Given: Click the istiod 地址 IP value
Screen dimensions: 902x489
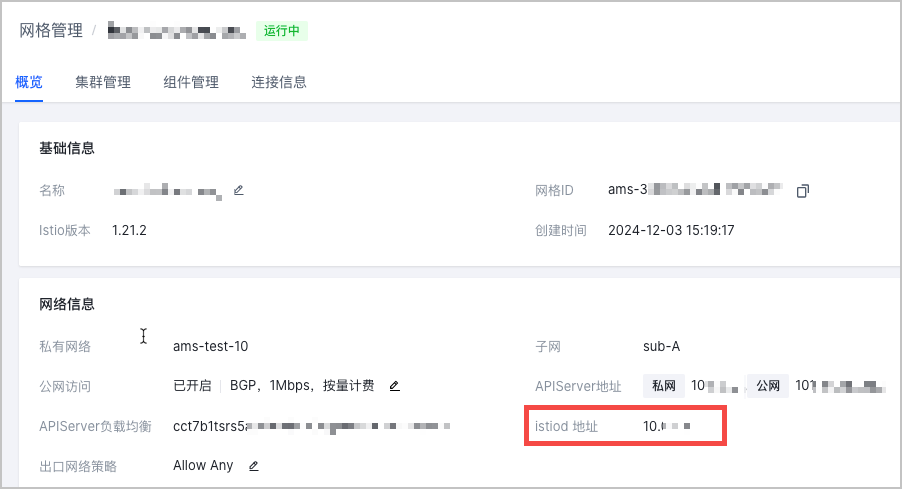Looking at the screenshot, I should (x=668, y=427).
